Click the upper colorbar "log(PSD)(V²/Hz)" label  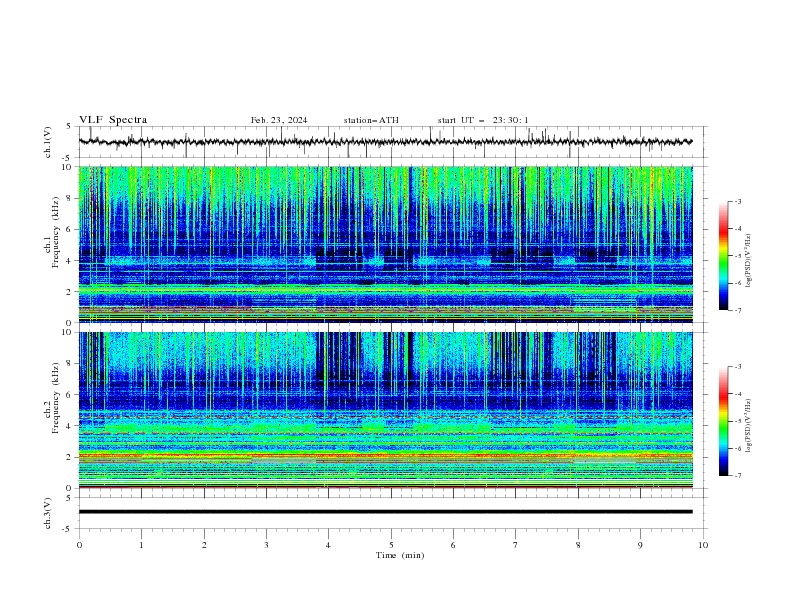749,261
